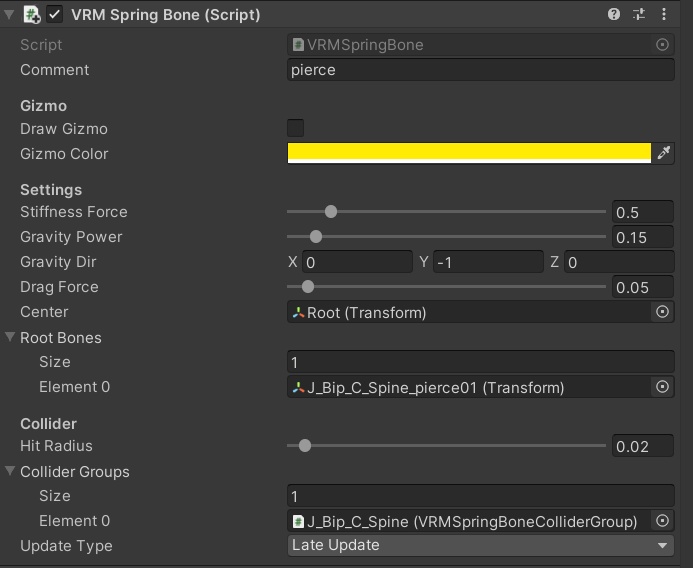693x568 pixels.
Task: Click the Hit Radius slider handle
Action: tap(305, 446)
